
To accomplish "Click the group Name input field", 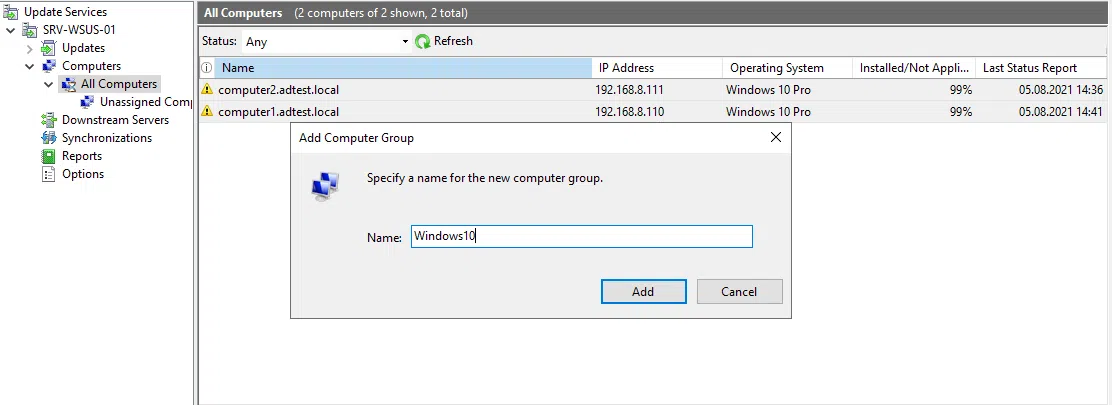I will click(x=580, y=237).
